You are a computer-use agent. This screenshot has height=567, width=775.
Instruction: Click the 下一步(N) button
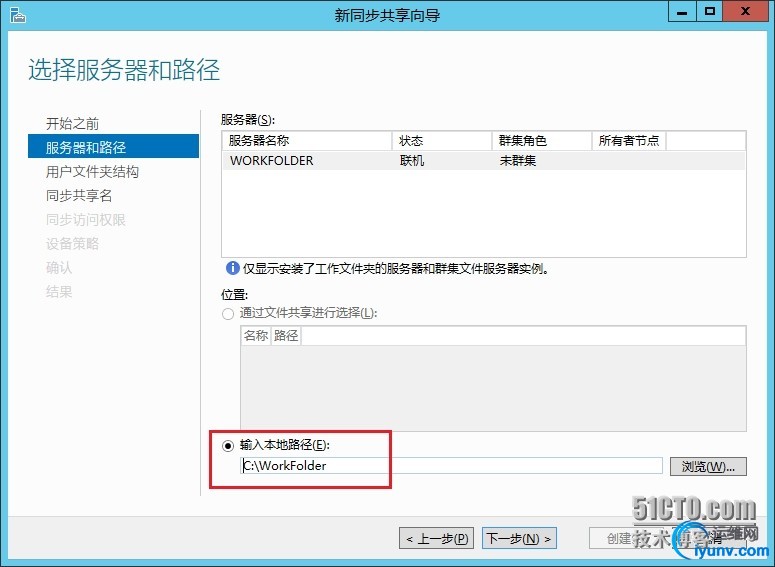(x=519, y=538)
